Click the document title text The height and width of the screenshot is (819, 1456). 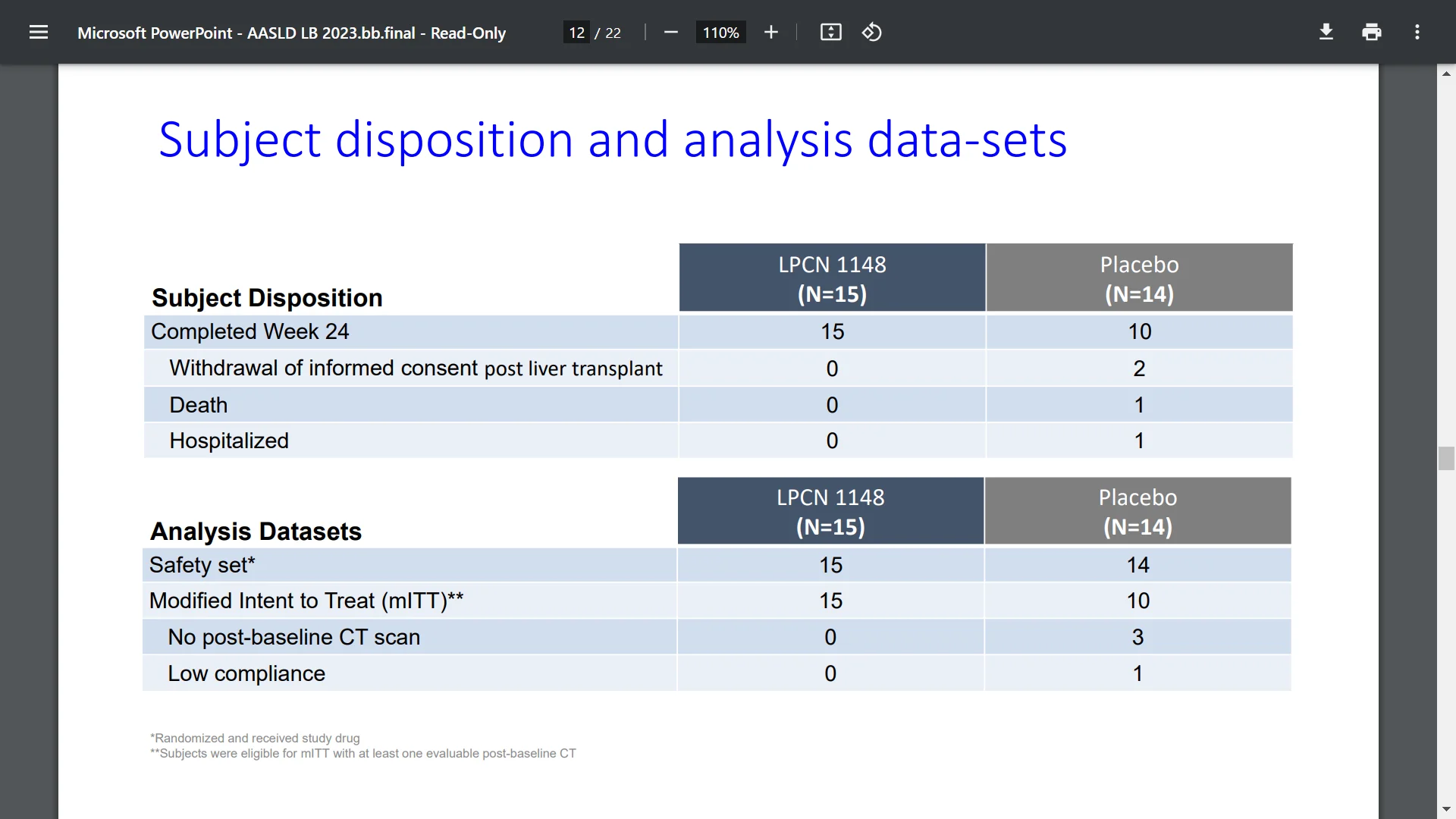pos(291,33)
